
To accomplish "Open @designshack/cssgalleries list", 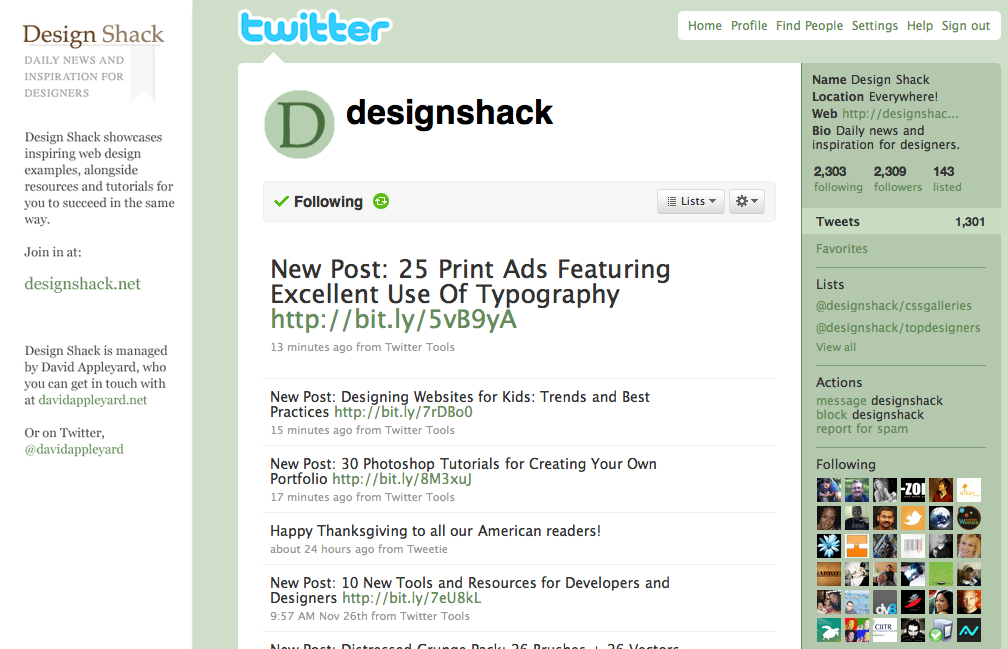I will pyautogui.click(x=894, y=306).
